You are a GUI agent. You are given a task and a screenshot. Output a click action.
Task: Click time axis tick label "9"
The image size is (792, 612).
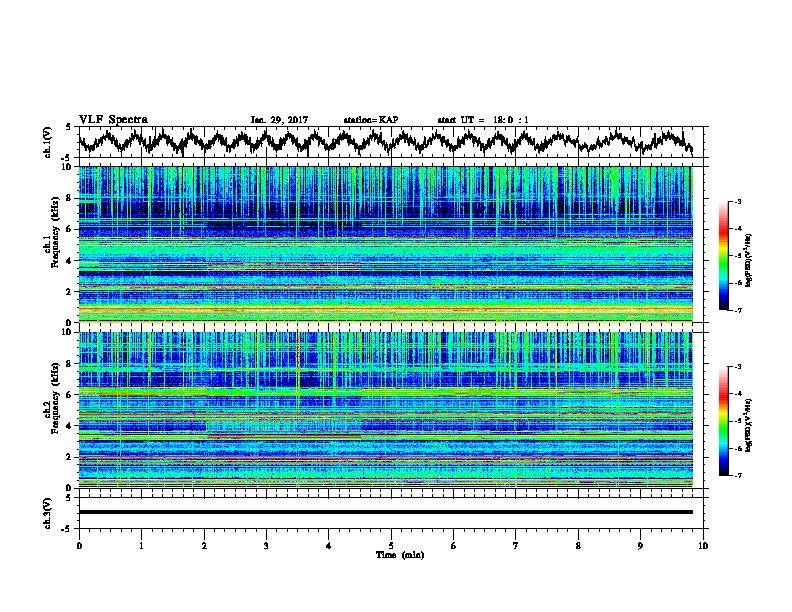(640, 545)
